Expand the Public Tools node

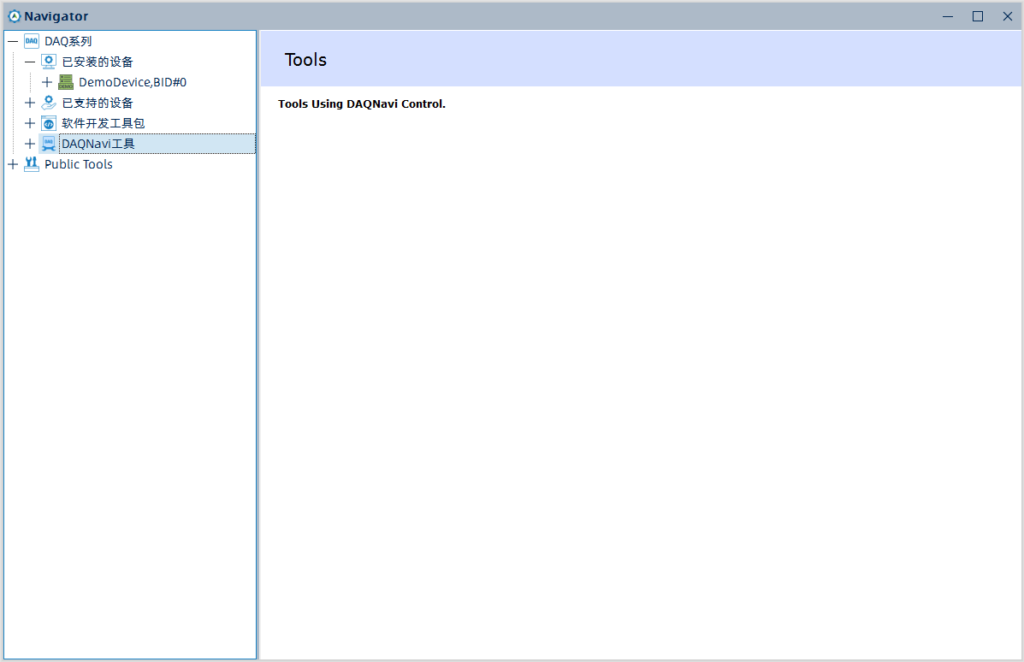13,164
